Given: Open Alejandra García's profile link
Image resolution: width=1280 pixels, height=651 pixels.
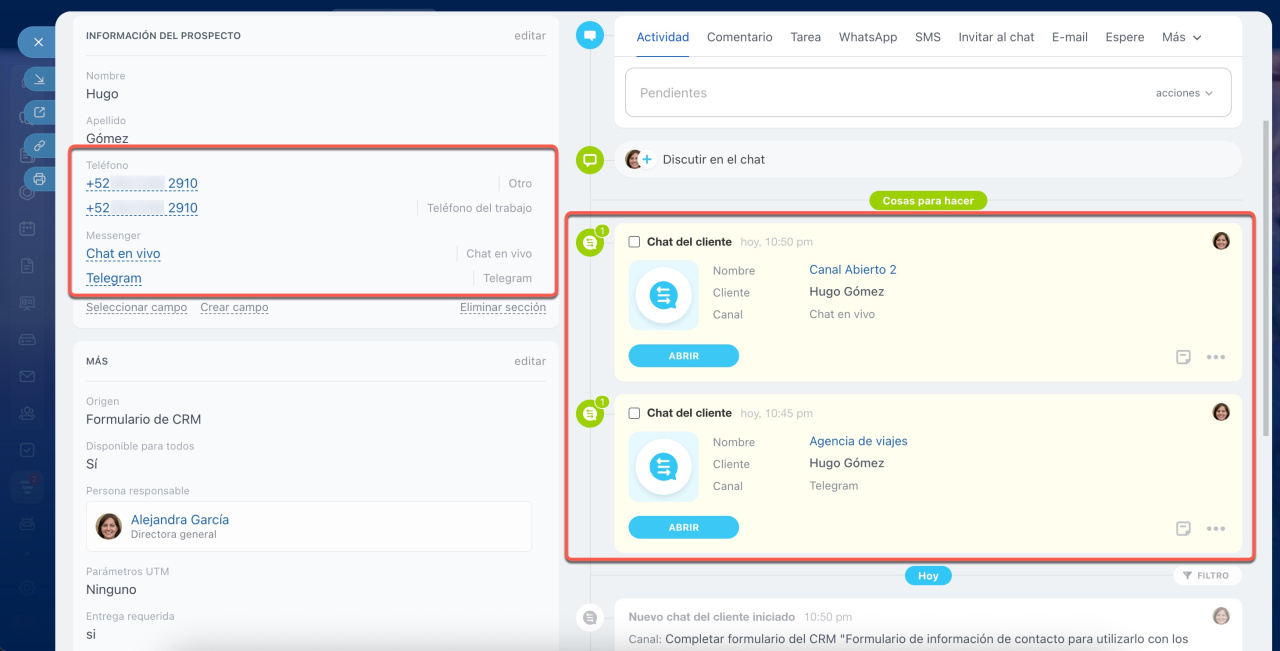Looking at the screenshot, I should point(180,520).
